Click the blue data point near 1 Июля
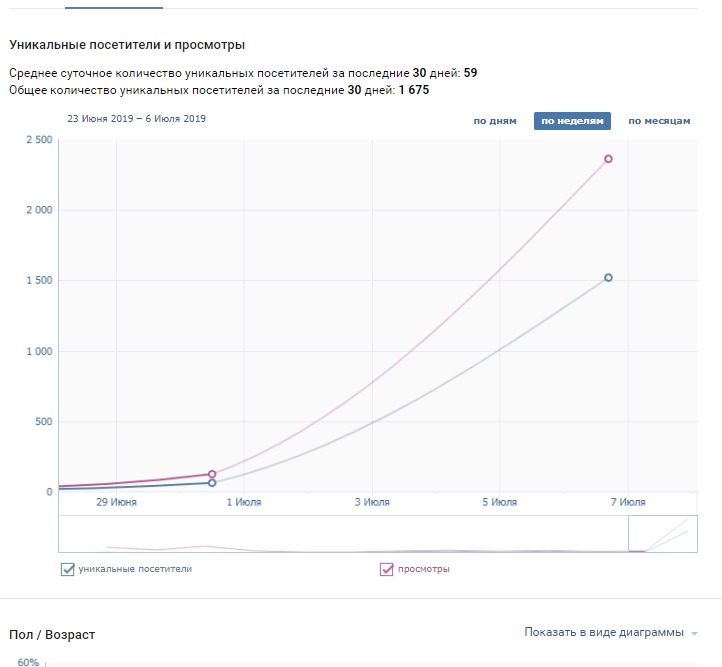 pyautogui.click(x=212, y=483)
